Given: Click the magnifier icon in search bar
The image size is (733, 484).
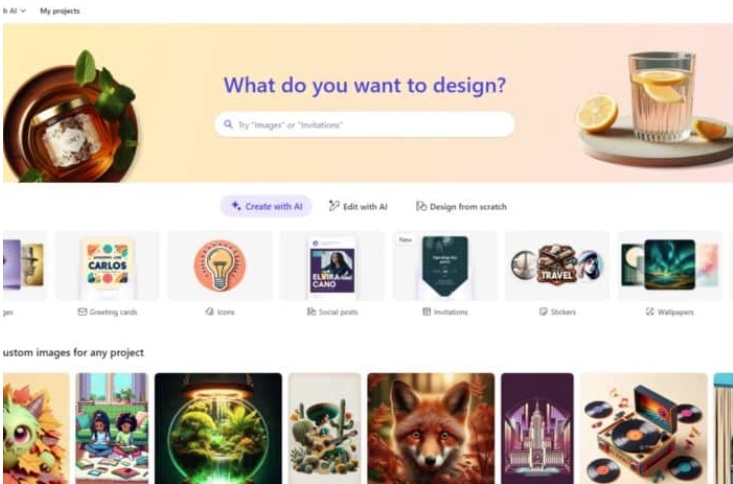Looking at the screenshot, I should (x=228, y=124).
